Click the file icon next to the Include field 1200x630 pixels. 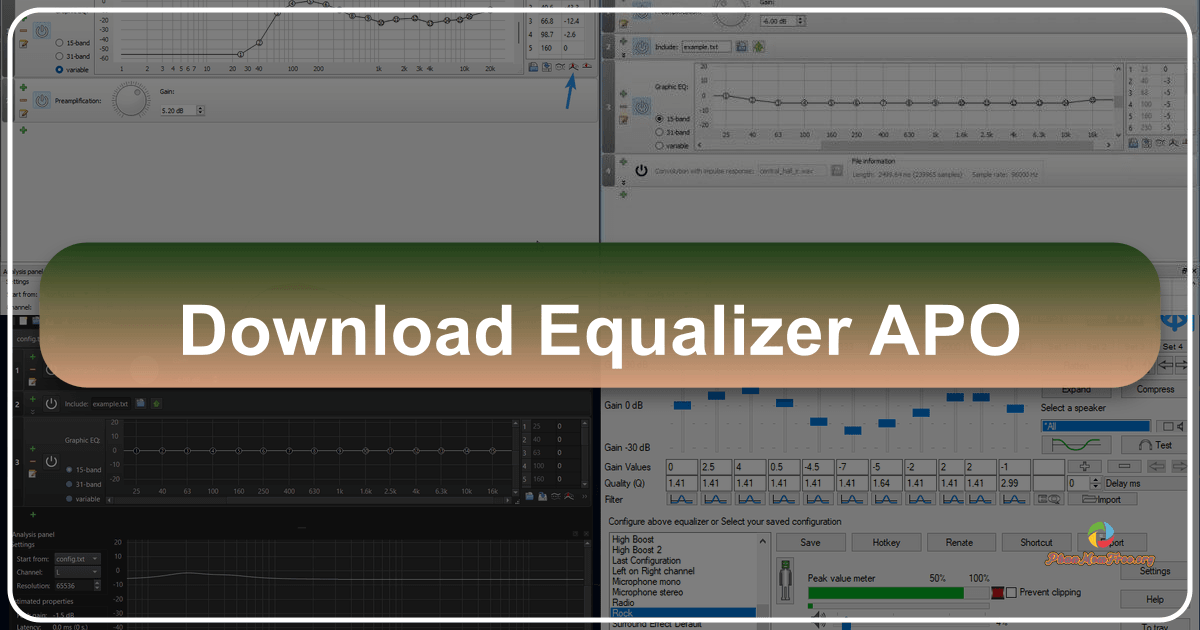pyautogui.click(x=742, y=46)
